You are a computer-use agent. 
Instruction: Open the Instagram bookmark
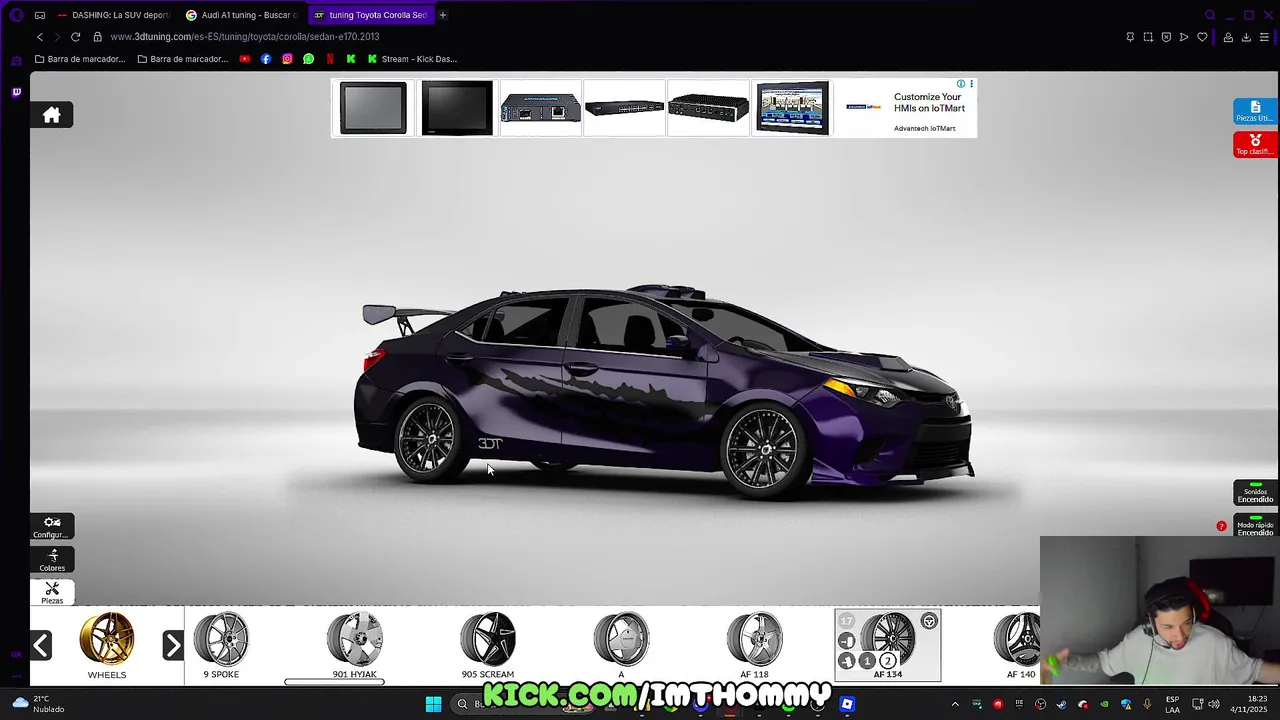click(x=287, y=59)
